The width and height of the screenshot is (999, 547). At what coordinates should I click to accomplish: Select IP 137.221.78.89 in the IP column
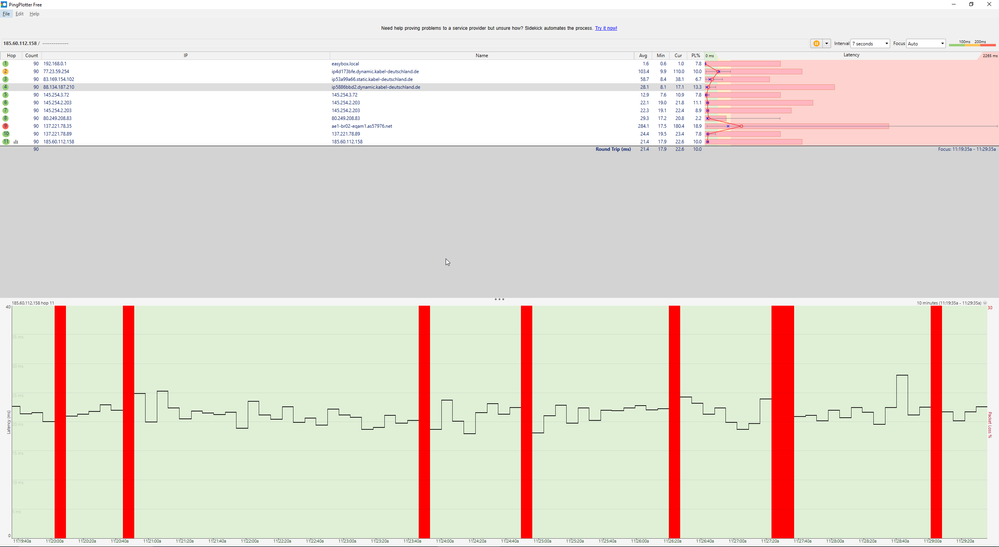click(x=57, y=134)
